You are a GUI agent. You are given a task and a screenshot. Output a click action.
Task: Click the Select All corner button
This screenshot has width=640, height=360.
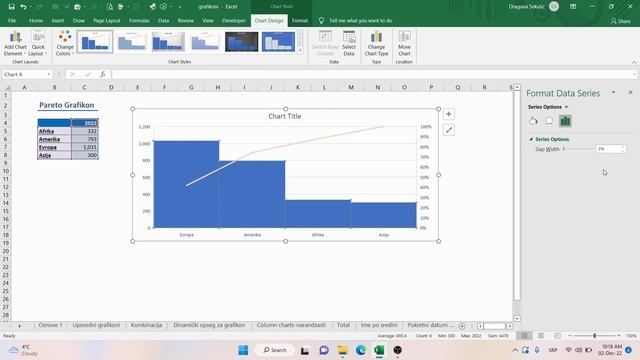coord(7,87)
